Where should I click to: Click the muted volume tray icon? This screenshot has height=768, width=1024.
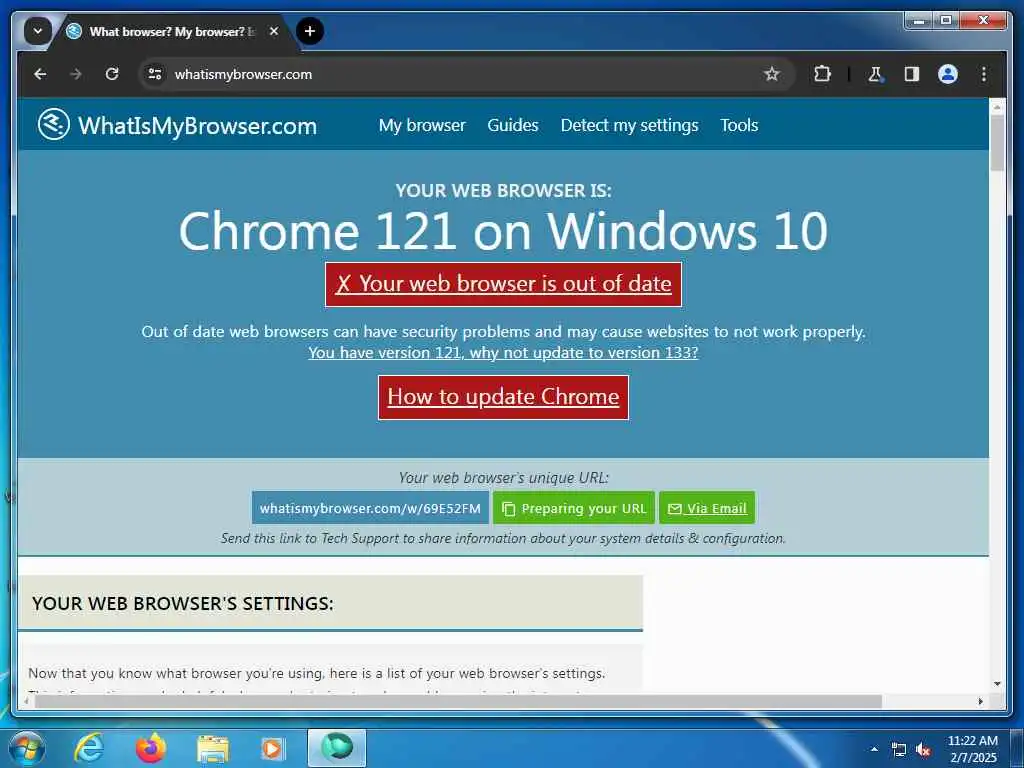(923, 750)
